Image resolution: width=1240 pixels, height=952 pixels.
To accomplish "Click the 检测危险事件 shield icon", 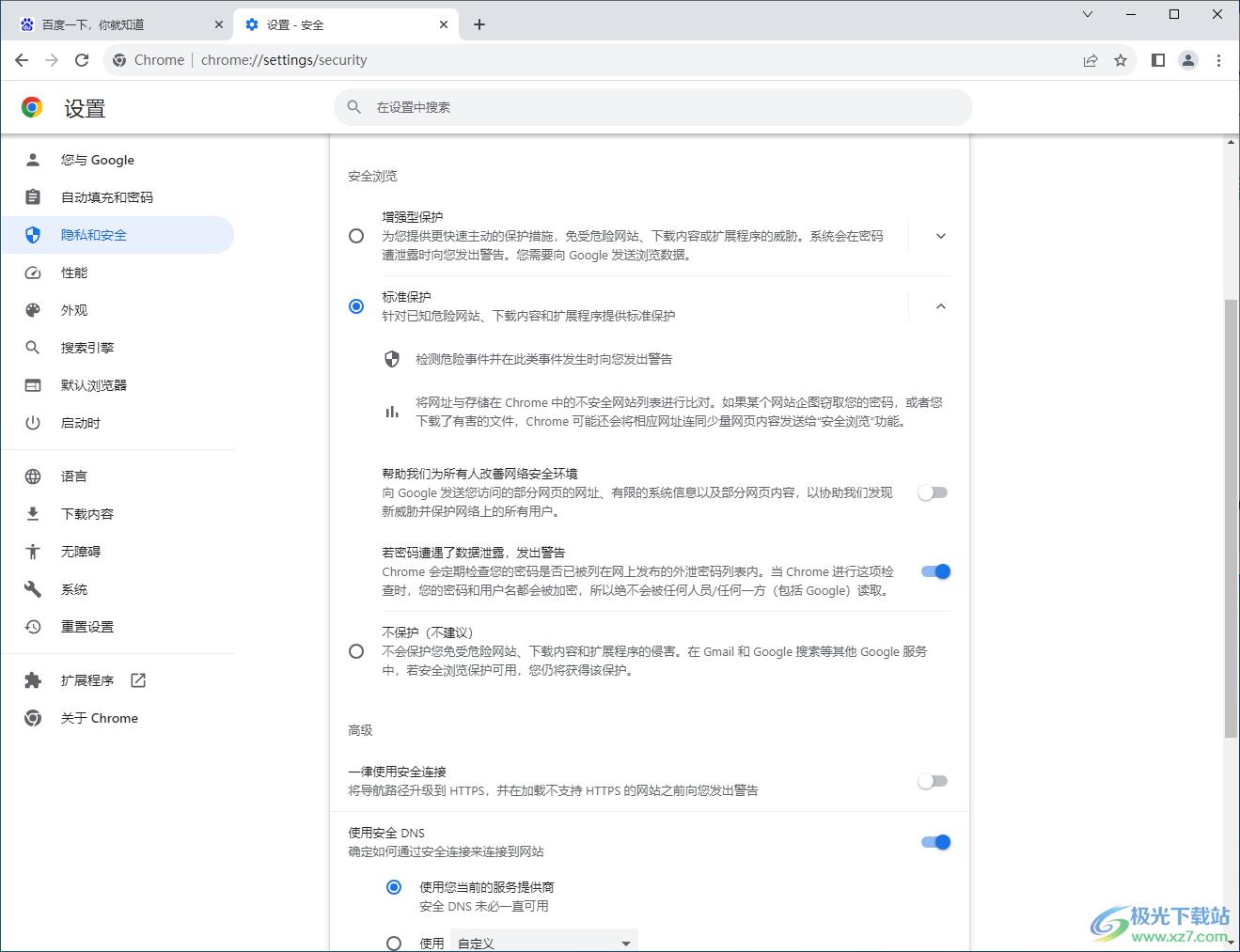I will (x=392, y=359).
